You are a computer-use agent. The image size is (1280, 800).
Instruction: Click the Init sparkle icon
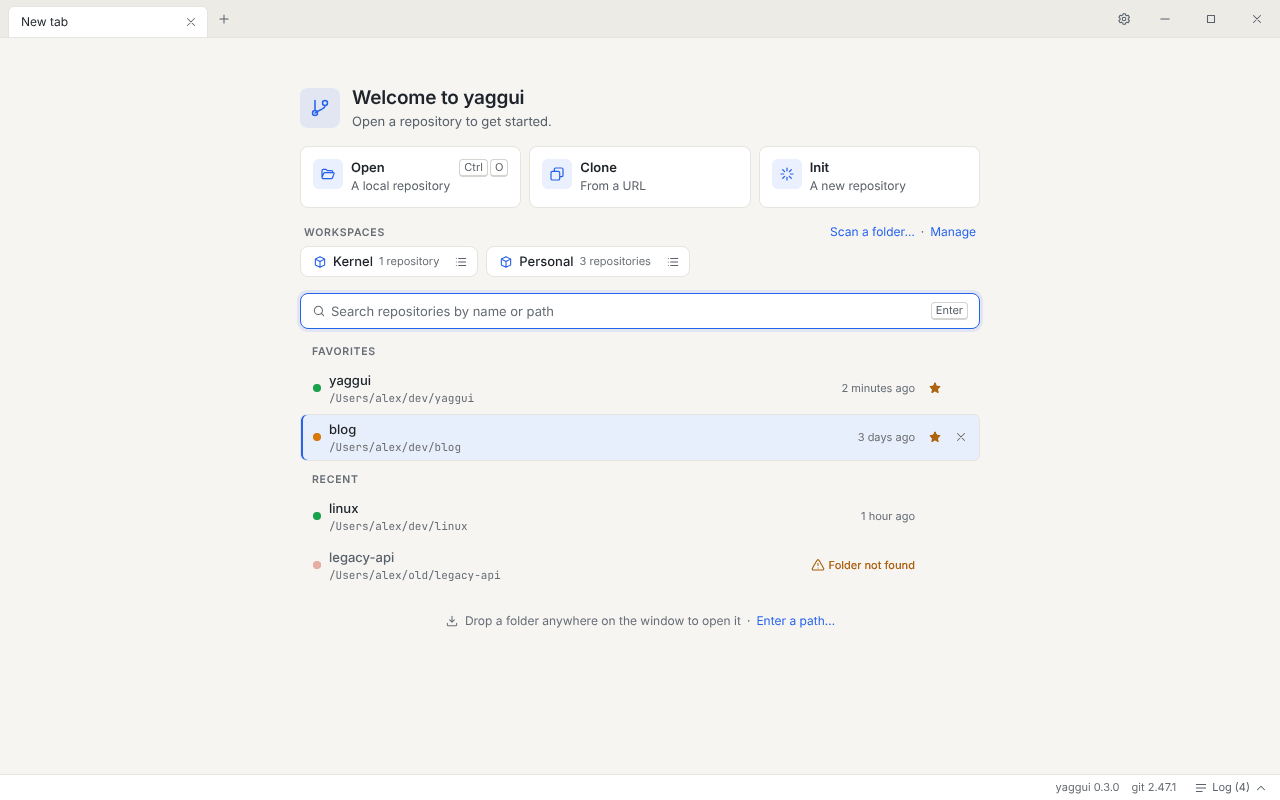[787, 174]
